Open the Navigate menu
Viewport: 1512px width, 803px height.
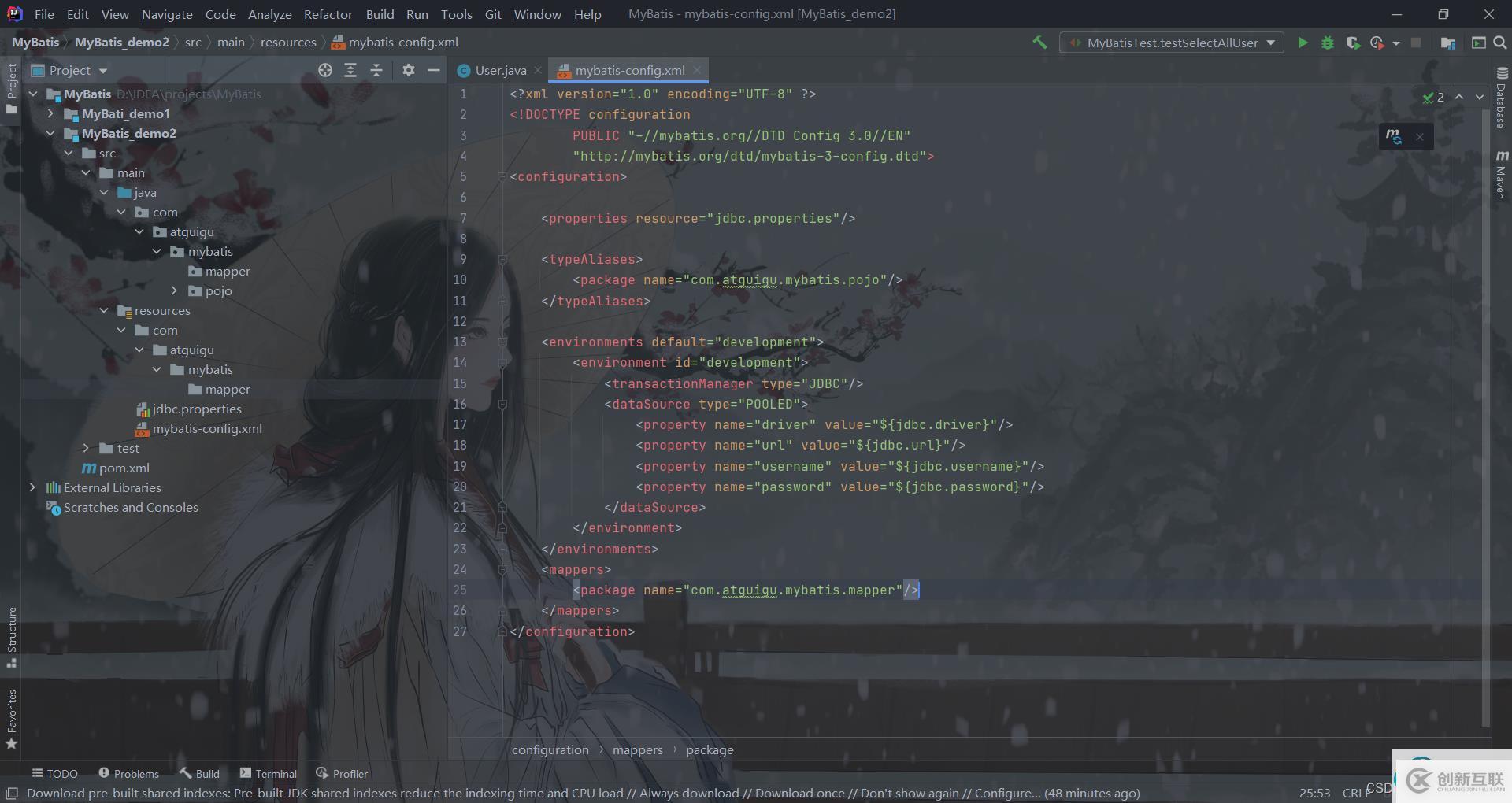tap(167, 14)
